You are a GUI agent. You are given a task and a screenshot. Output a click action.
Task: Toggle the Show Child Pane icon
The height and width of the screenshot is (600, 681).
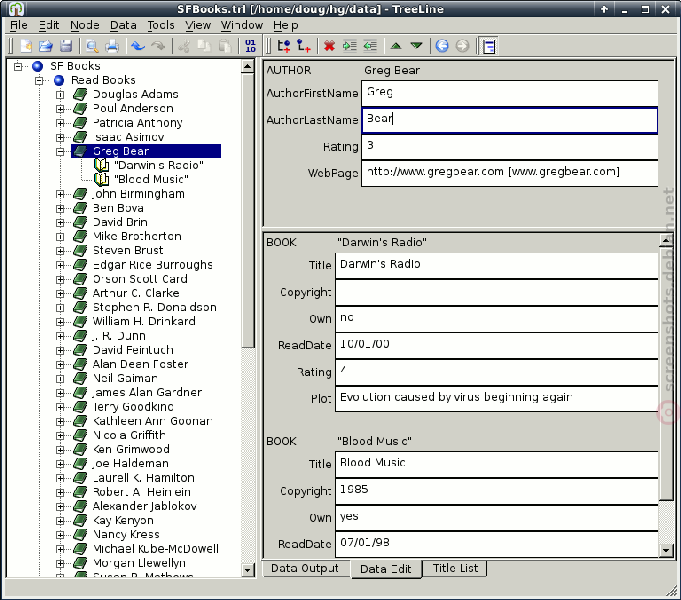[489, 46]
